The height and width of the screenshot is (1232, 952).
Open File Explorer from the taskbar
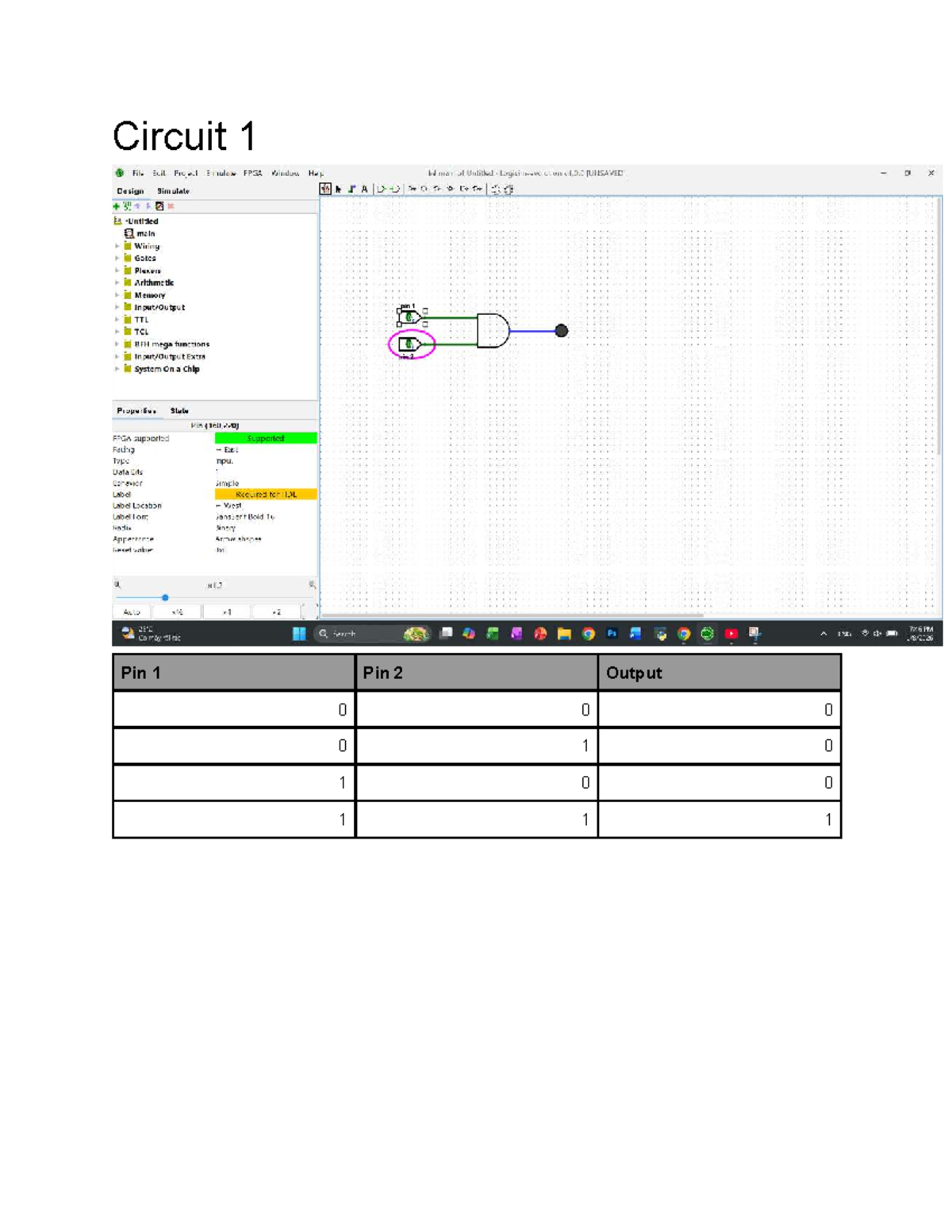point(564,633)
